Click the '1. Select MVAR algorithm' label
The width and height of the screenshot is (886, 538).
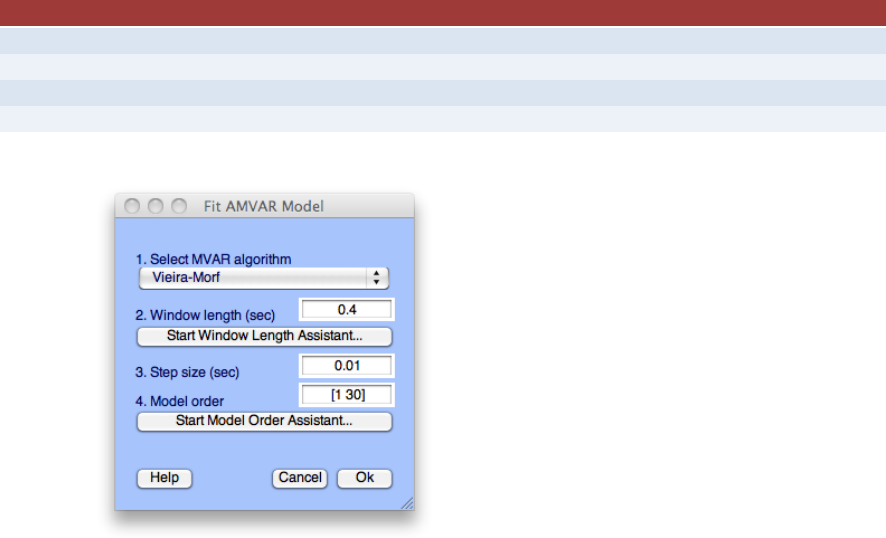tap(214, 259)
